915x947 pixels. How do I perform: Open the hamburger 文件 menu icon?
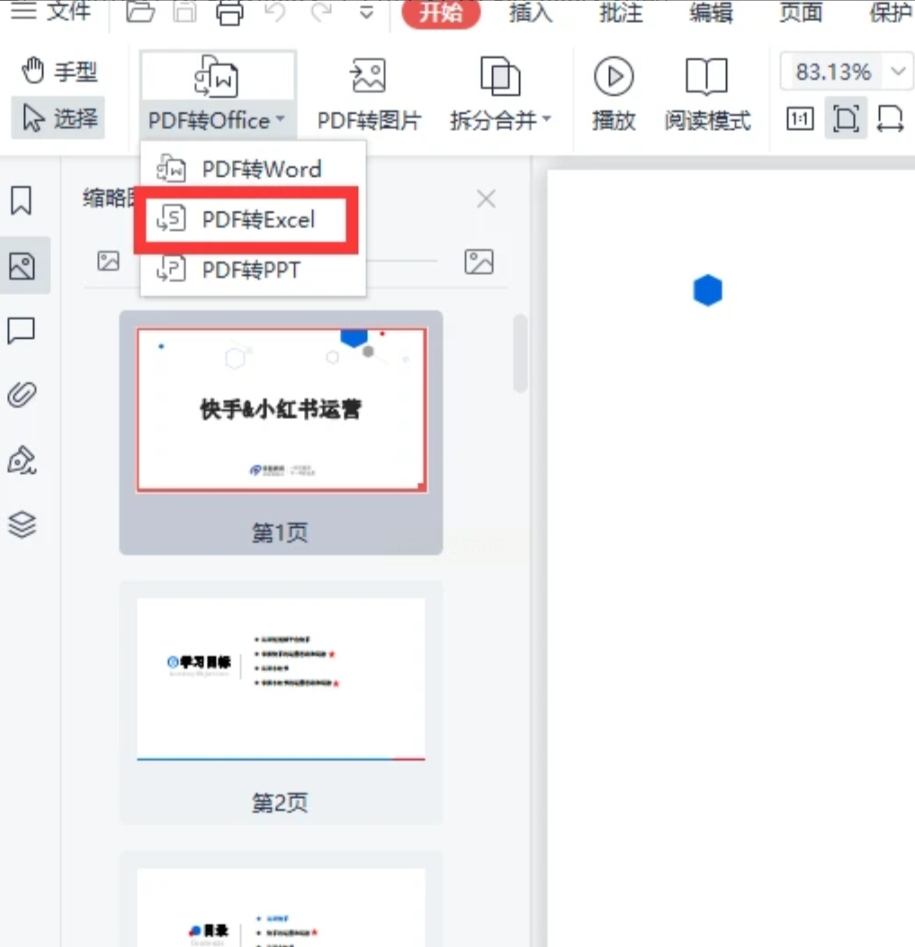pyautogui.click(x=23, y=10)
